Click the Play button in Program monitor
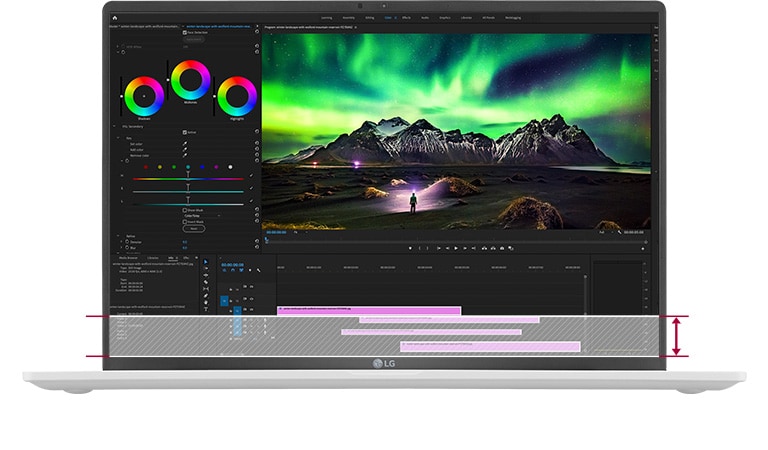The width and height of the screenshot is (768, 450). (x=456, y=248)
